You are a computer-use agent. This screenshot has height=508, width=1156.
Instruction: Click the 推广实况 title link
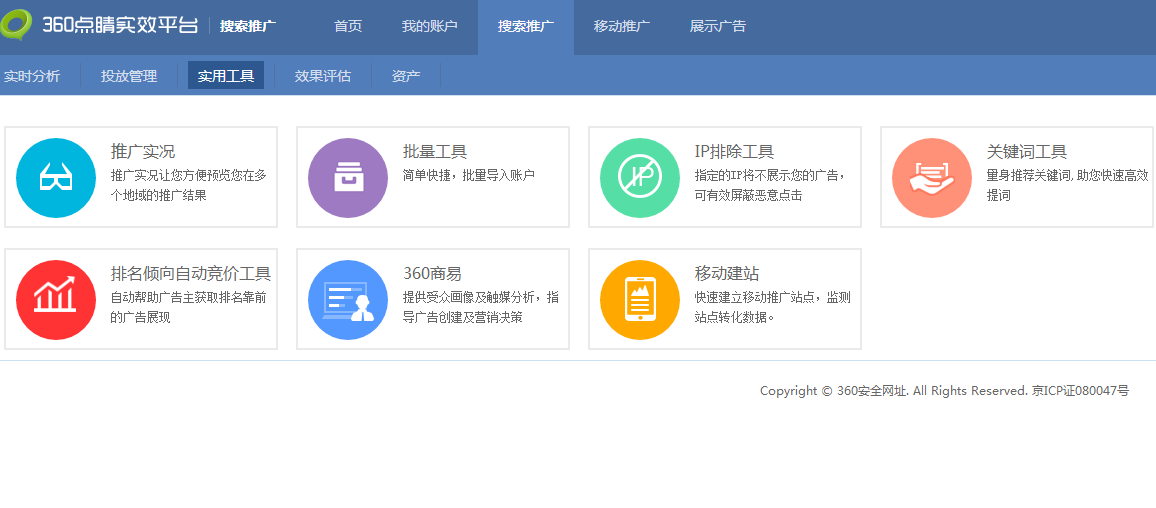[x=143, y=152]
